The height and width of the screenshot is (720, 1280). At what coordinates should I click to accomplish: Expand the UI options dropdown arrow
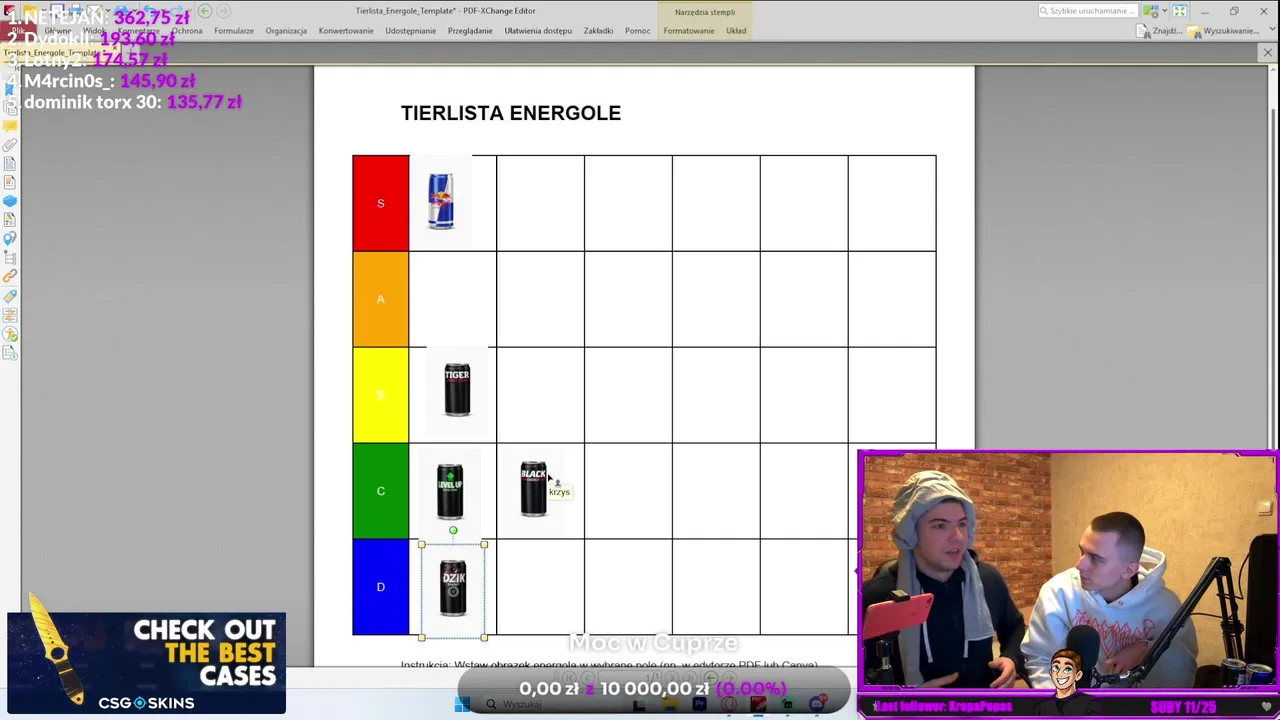pos(1164,11)
